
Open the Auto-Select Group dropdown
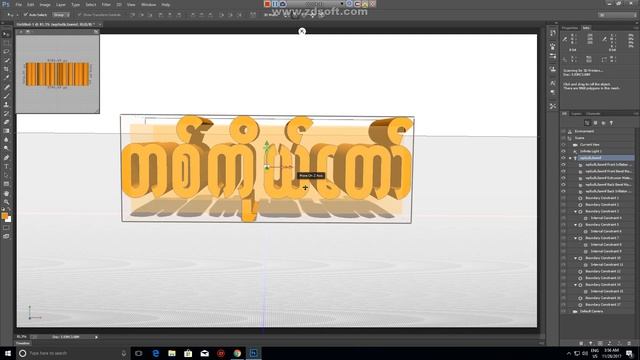61,15
